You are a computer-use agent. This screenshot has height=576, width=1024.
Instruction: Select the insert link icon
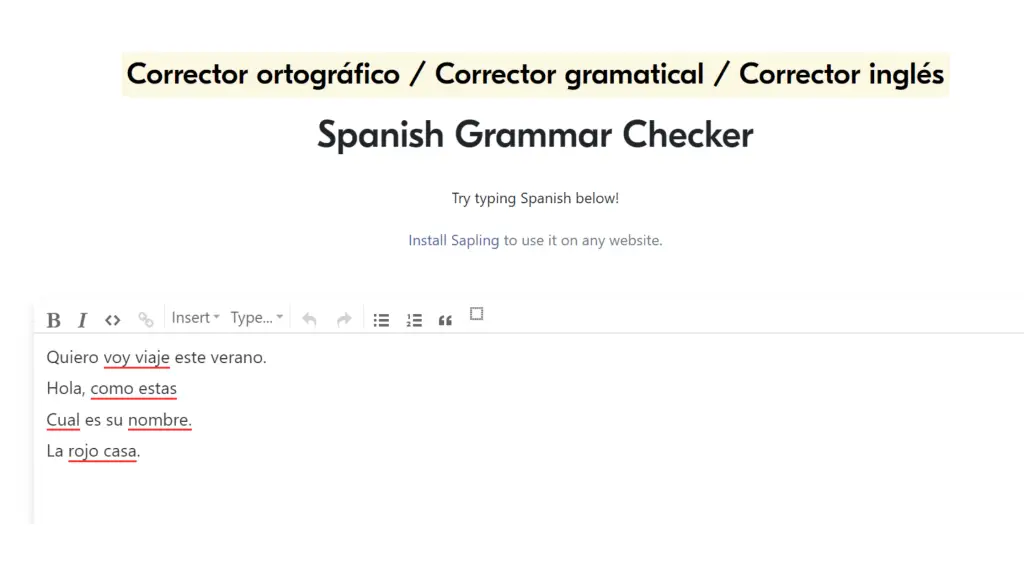pyautogui.click(x=145, y=319)
